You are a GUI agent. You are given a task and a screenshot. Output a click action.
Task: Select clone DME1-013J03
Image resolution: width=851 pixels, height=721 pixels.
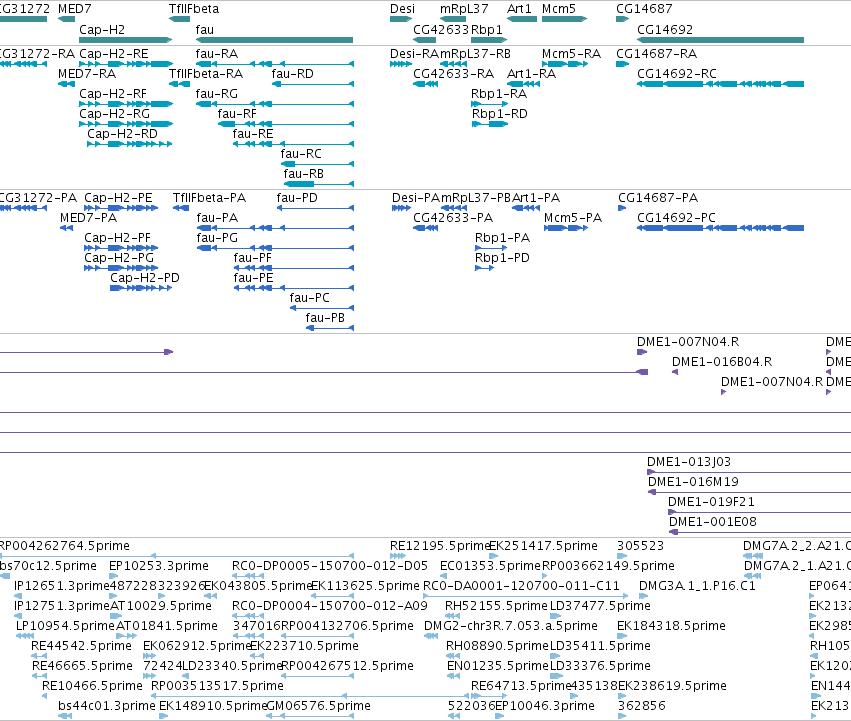click(749, 472)
